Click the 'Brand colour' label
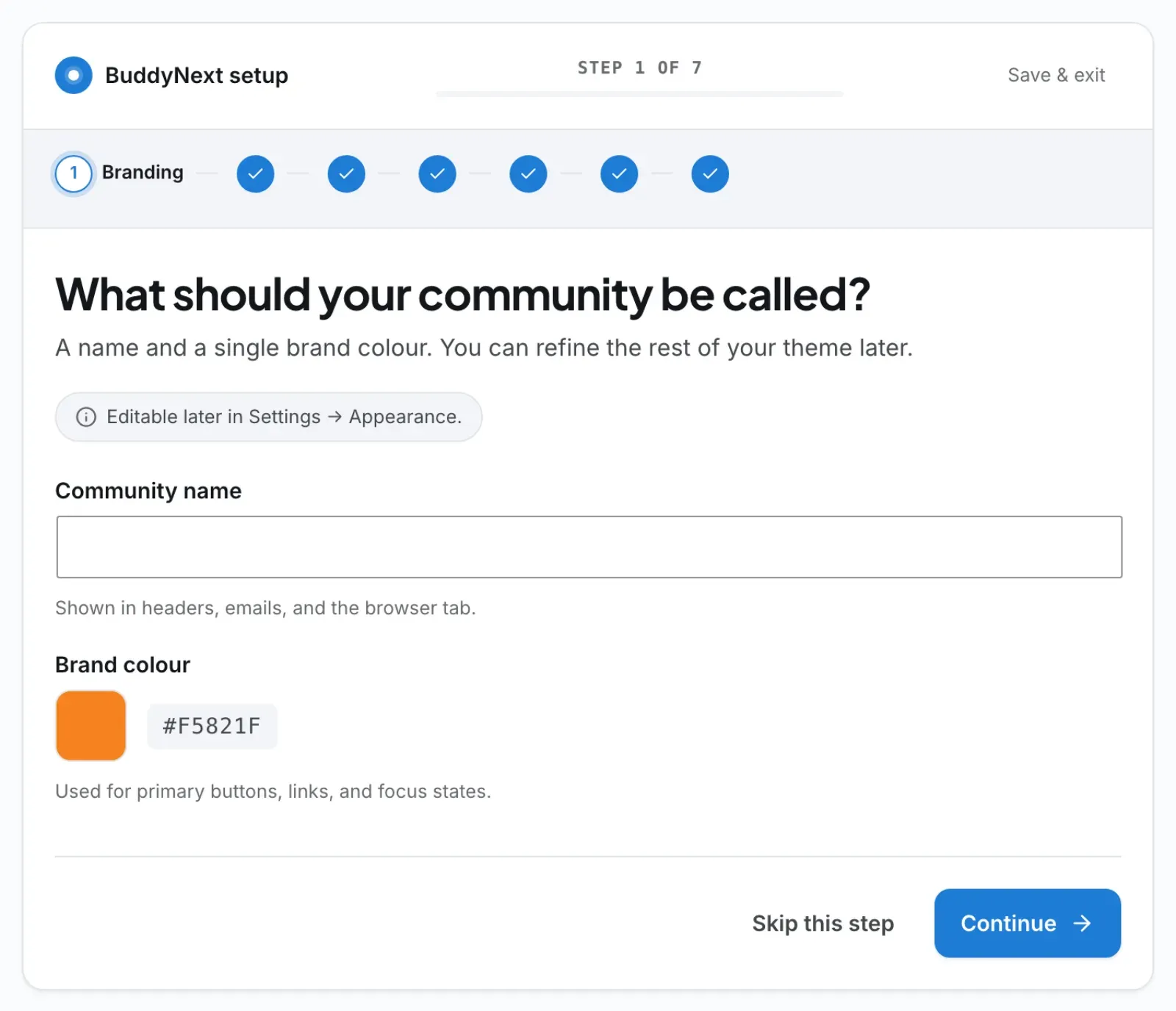Image resolution: width=1176 pixels, height=1011 pixels. pyautogui.click(x=123, y=664)
